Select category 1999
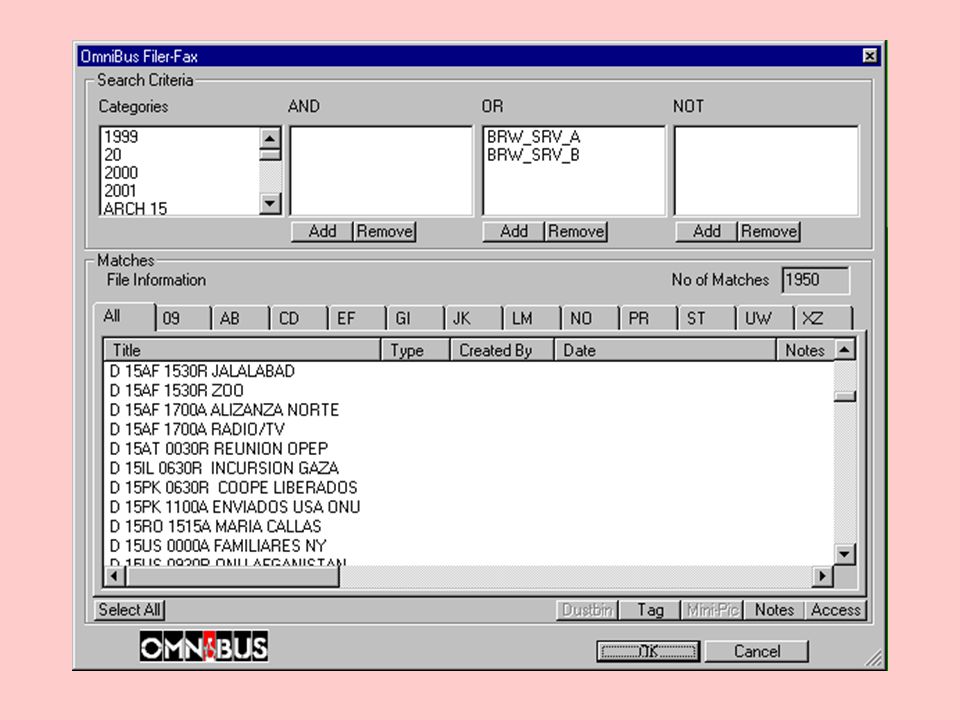This screenshot has width=960, height=720. (x=180, y=137)
